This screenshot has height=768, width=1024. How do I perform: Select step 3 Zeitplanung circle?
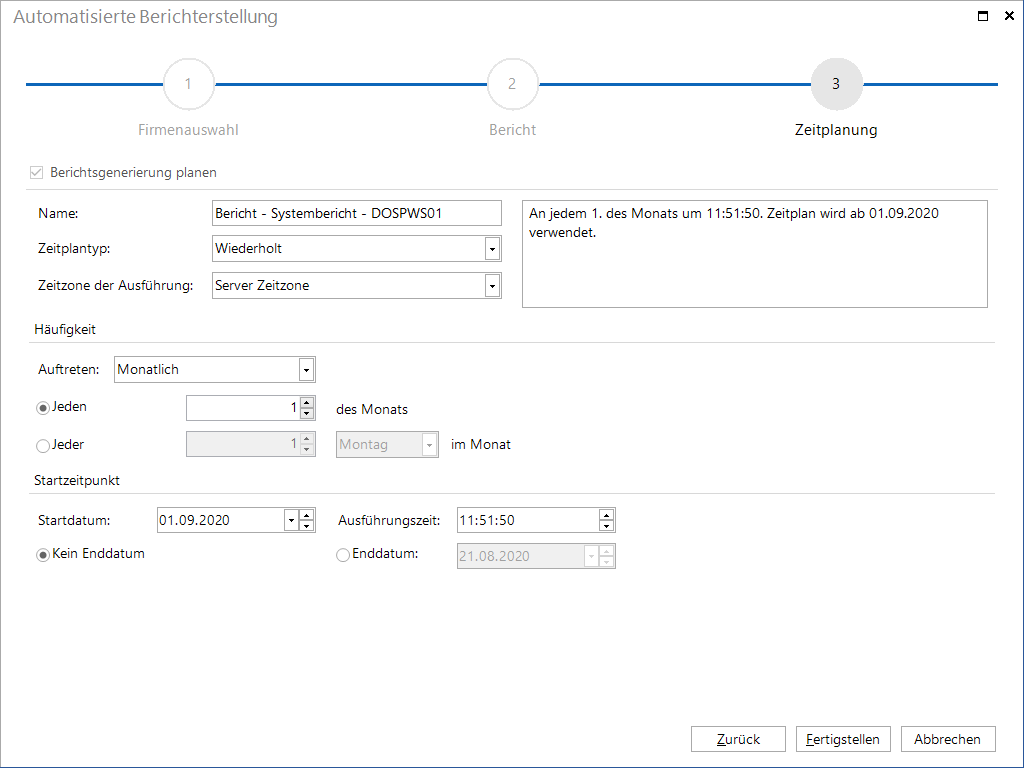tap(837, 84)
